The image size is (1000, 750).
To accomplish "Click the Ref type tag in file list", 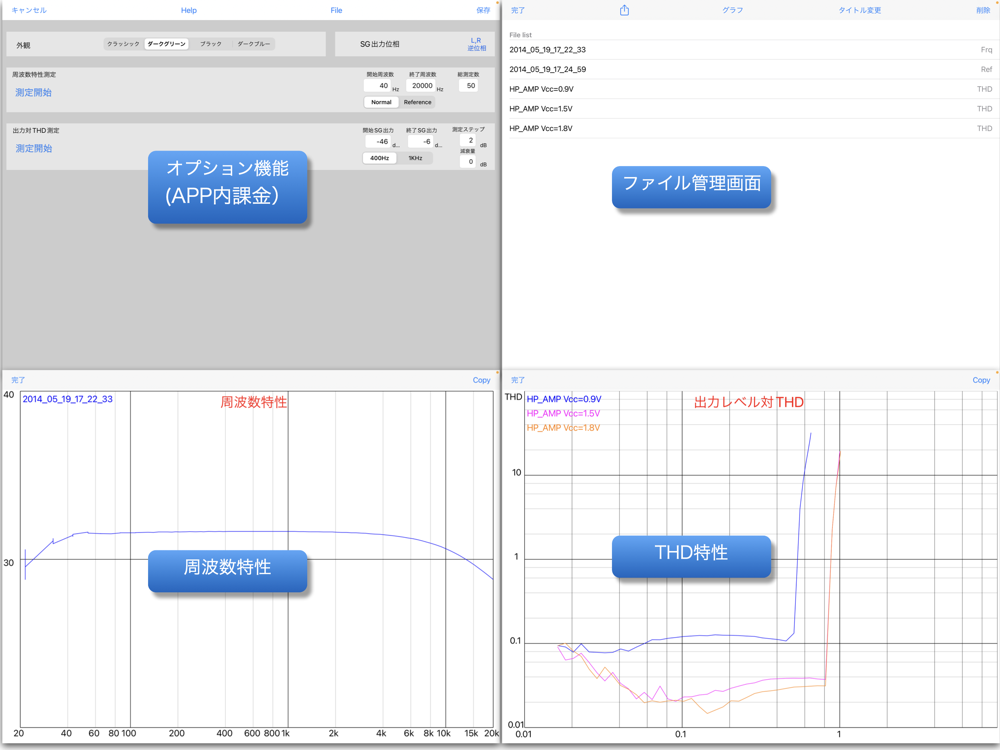I will click(987, 70).
